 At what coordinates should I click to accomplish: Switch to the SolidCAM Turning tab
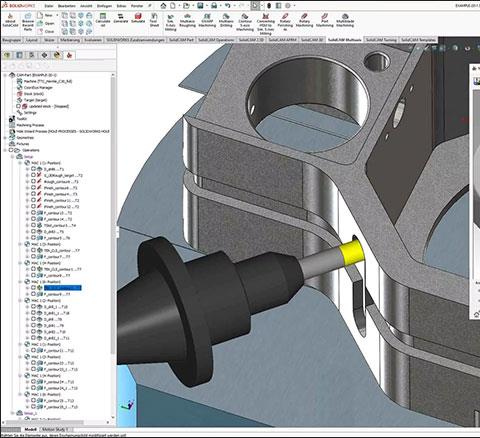point(381,40)
